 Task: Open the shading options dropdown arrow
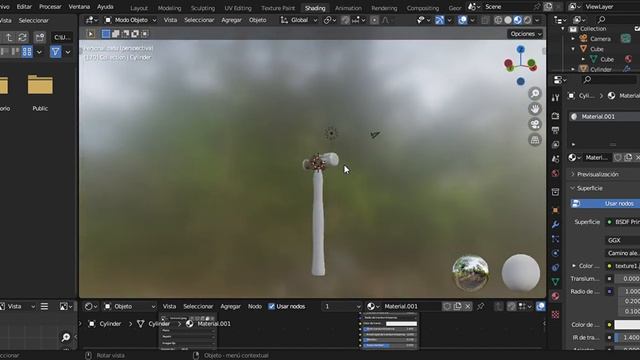tap(537, 20)
